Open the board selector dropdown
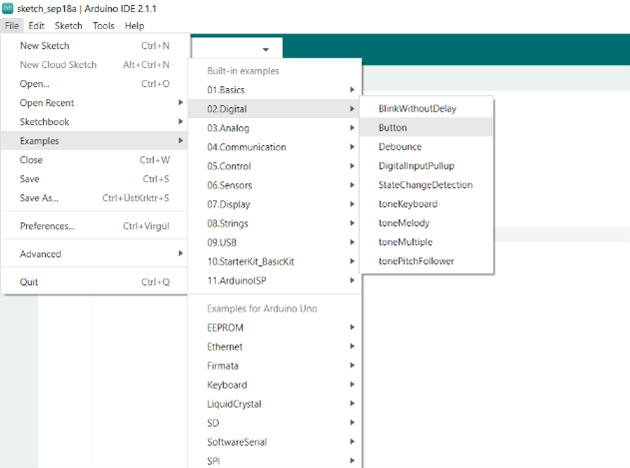Screen dimensions: 630x468 (x=237, y=49)
